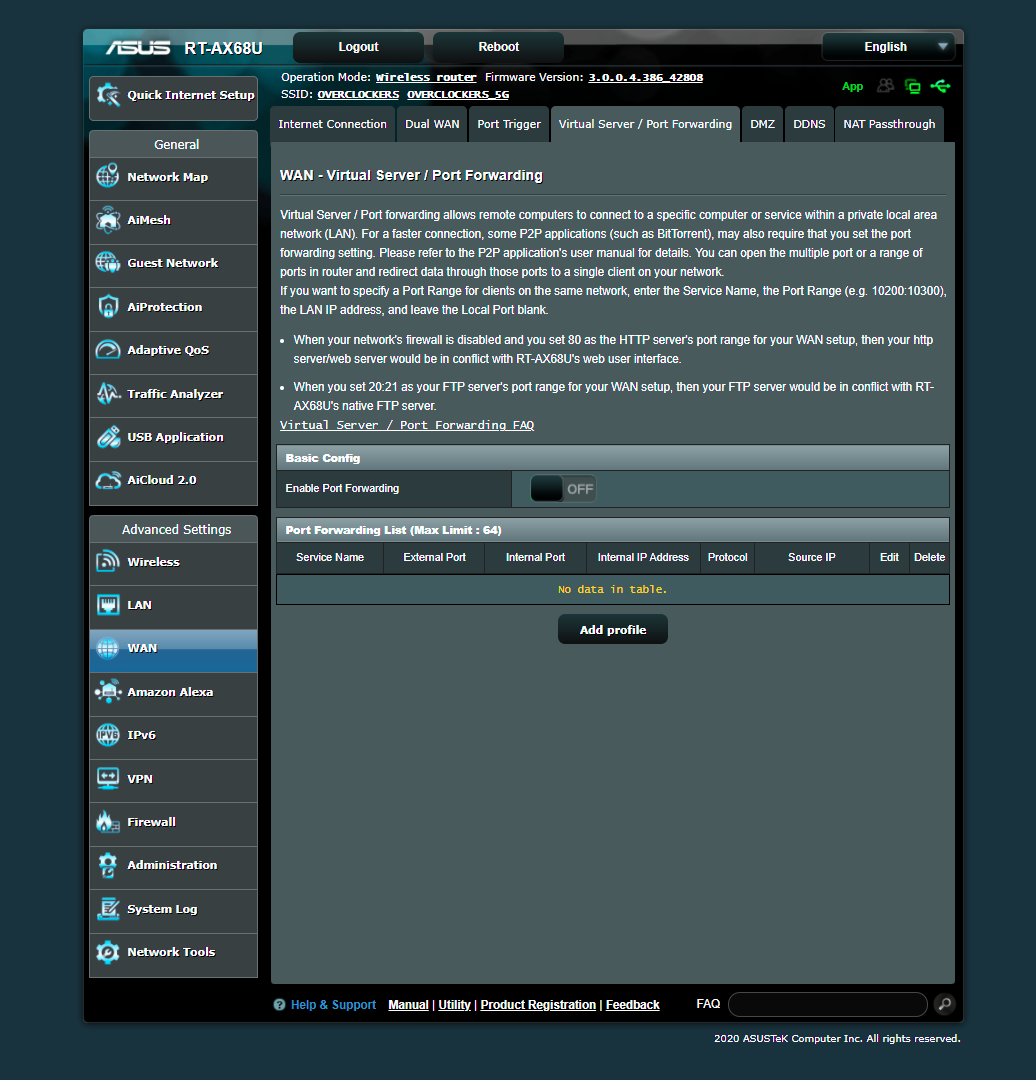Toggle Enable Port Forwarding switch on
1036x1080 pixels.
[x=563, y=488]
